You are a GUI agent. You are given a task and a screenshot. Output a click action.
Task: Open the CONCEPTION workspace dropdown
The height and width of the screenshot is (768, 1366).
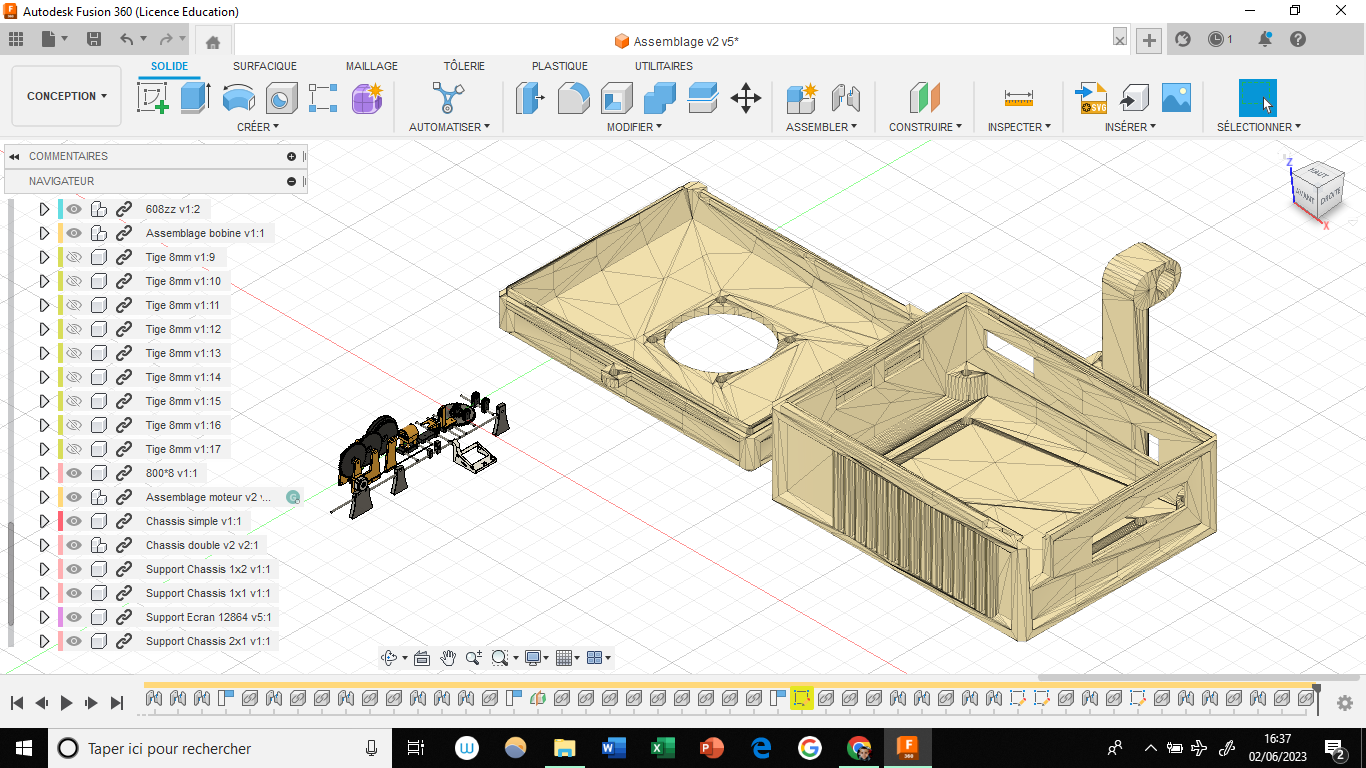click(67, 96)
